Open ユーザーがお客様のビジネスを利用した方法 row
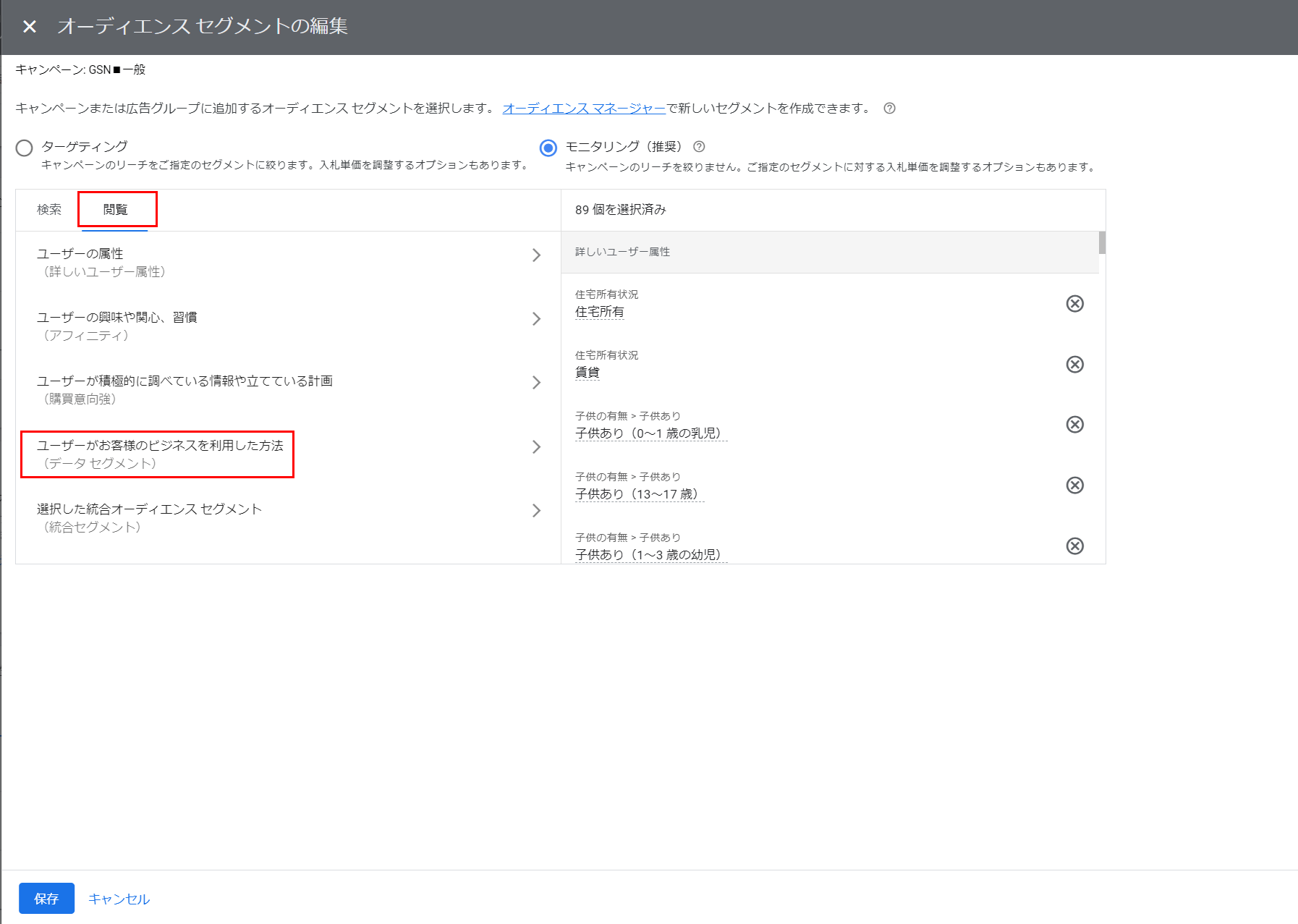The height and width of the screenshot is (924, 1298). (x=288, y=454)
